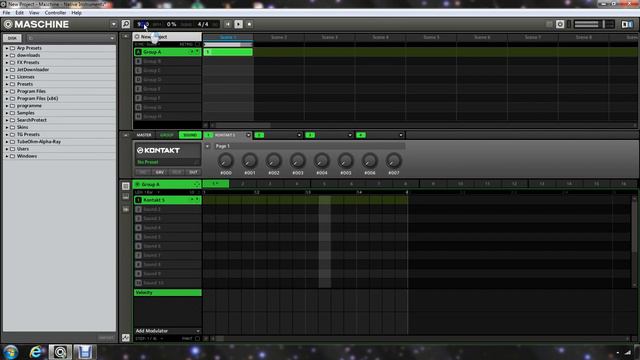Toggle module slot 3 active button
The width and height of the screenshot is (640, 360).
pos(310,135)
